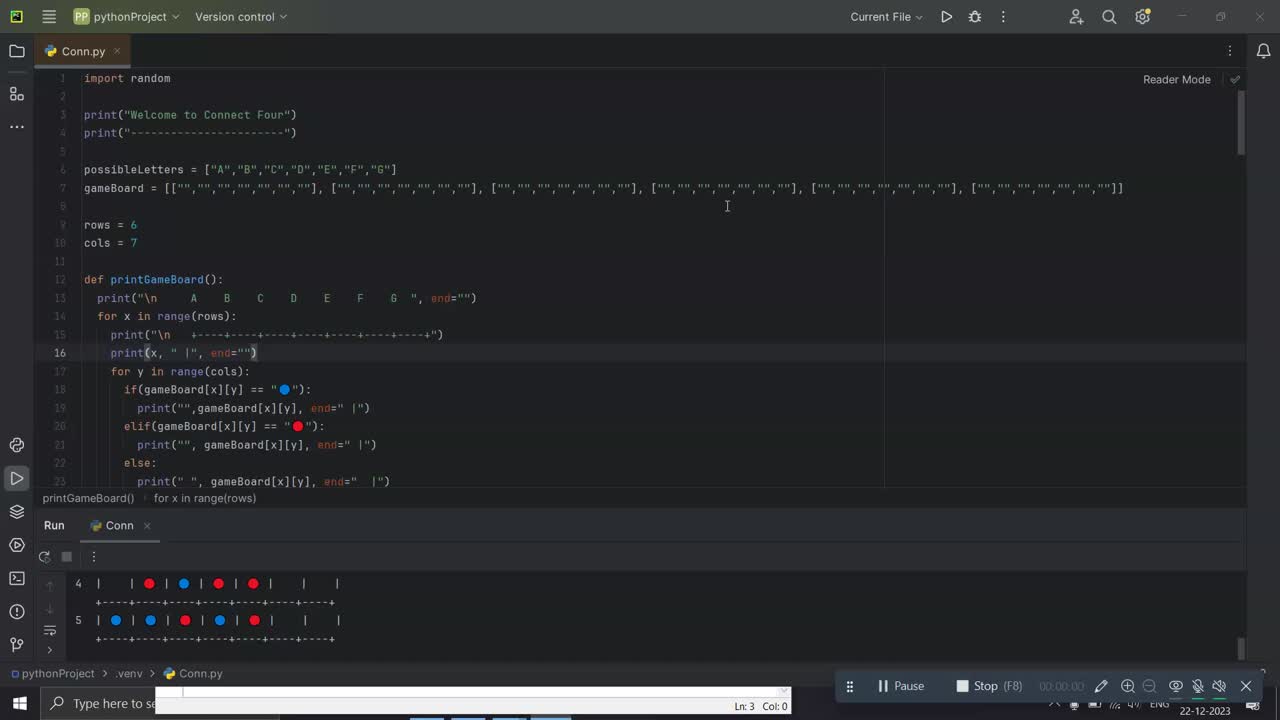Image resolution: width=1280 pixels, height=720 pixels.
Task: Stop the running Conn process
Action: pyautogui.click(x=67, y=557)
